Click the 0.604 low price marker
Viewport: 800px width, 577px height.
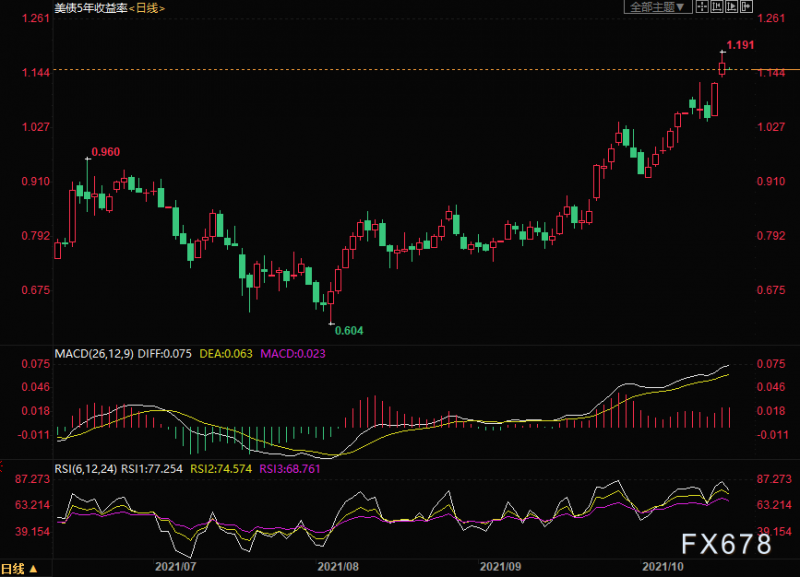tap(347, 330)
